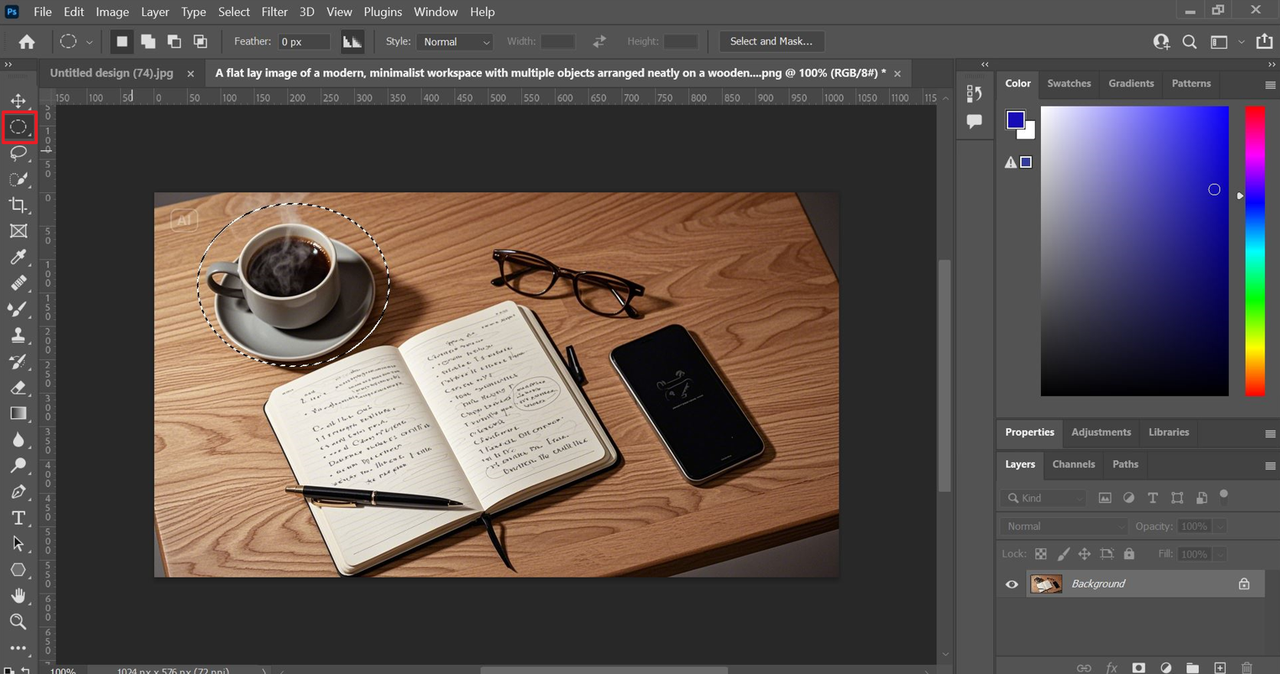Select the Move tool
1280x674 pixels.
[x=18, y=101]
